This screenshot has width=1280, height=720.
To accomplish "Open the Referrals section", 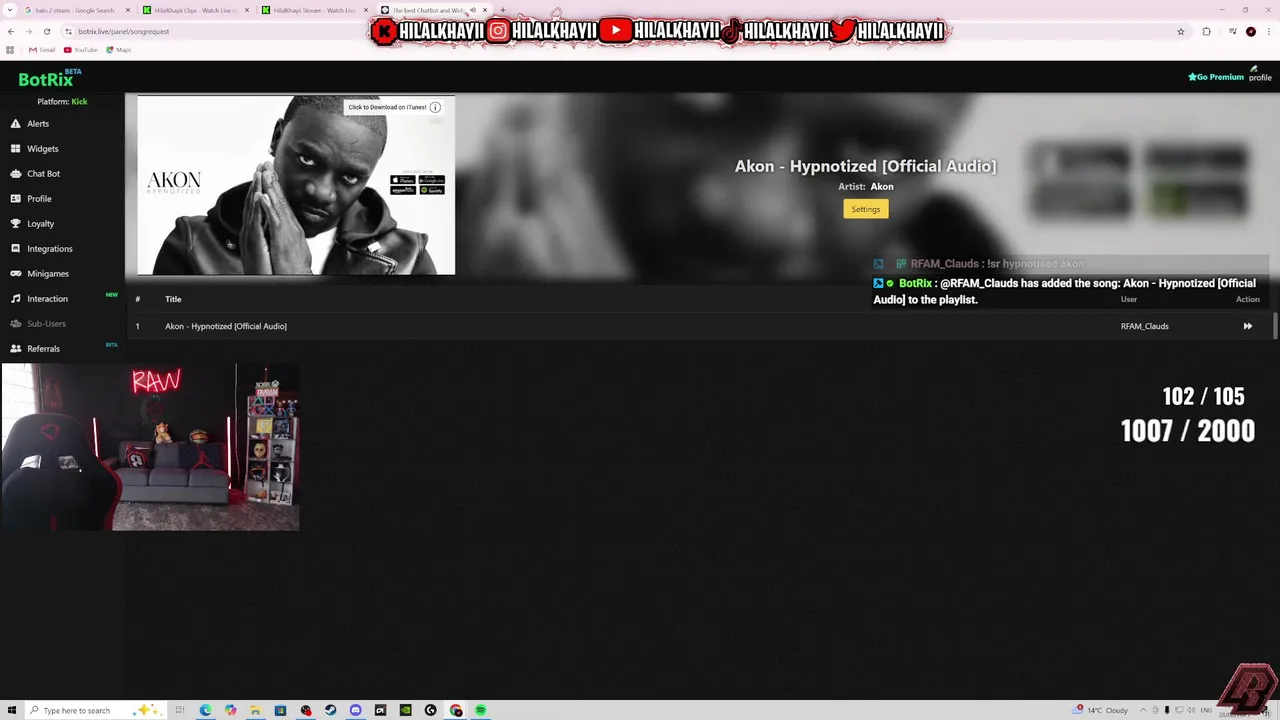I will (x=35, y=349).
